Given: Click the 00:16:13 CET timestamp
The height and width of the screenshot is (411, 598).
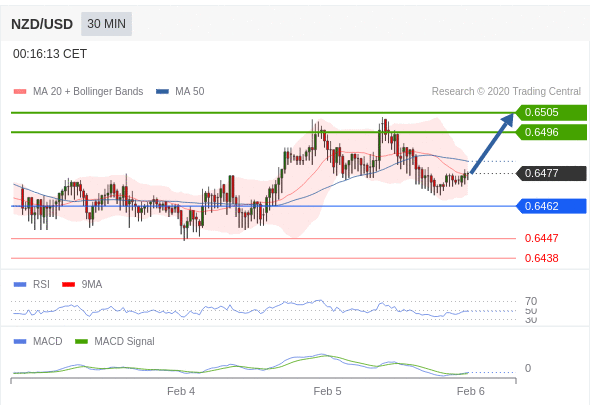Looking at the screenshot, I should (50, 54).
